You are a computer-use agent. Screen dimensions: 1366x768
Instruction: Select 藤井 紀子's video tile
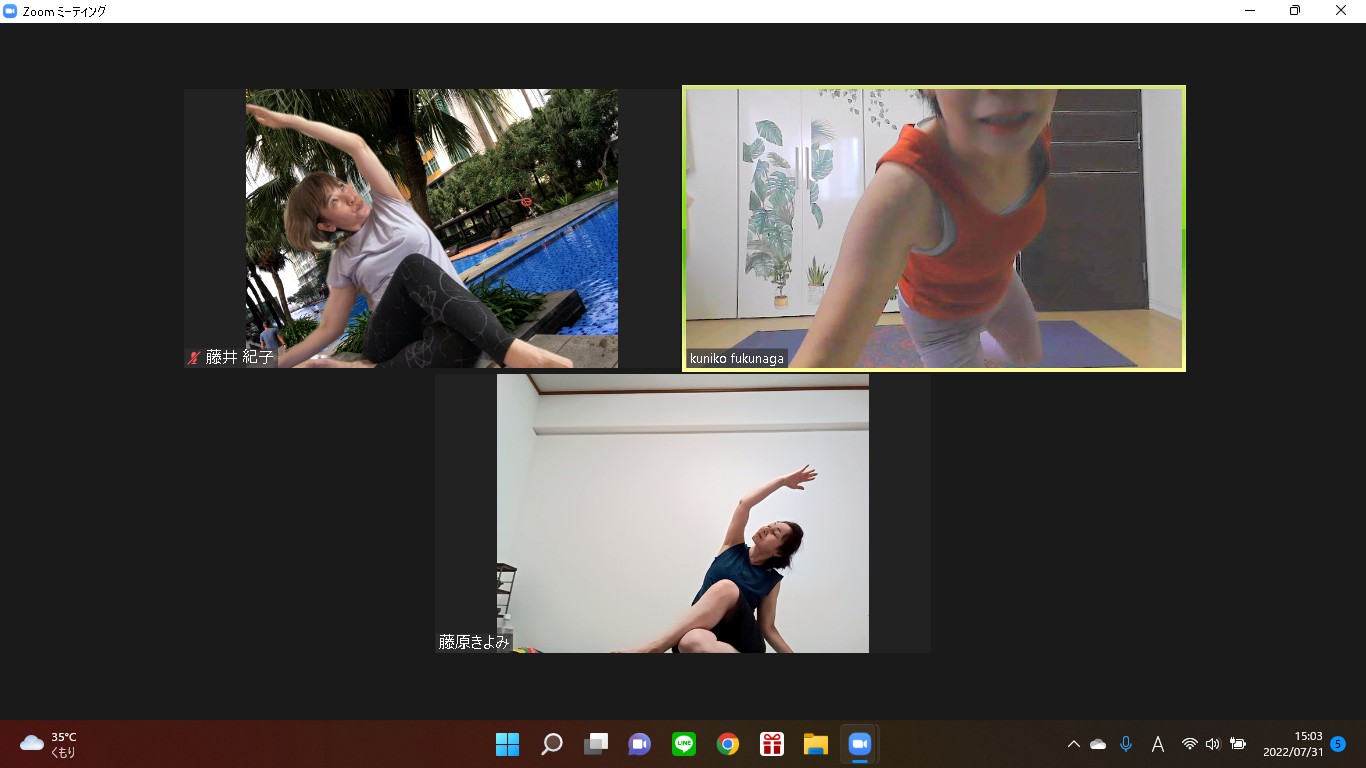(x=432, y=228)
